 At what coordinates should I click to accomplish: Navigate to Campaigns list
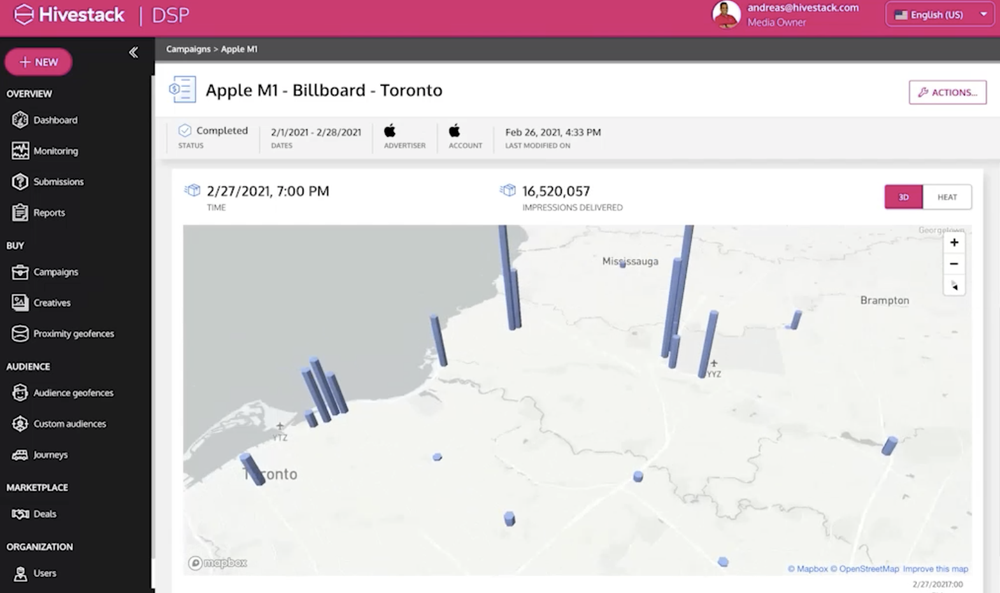click(56, 272)
